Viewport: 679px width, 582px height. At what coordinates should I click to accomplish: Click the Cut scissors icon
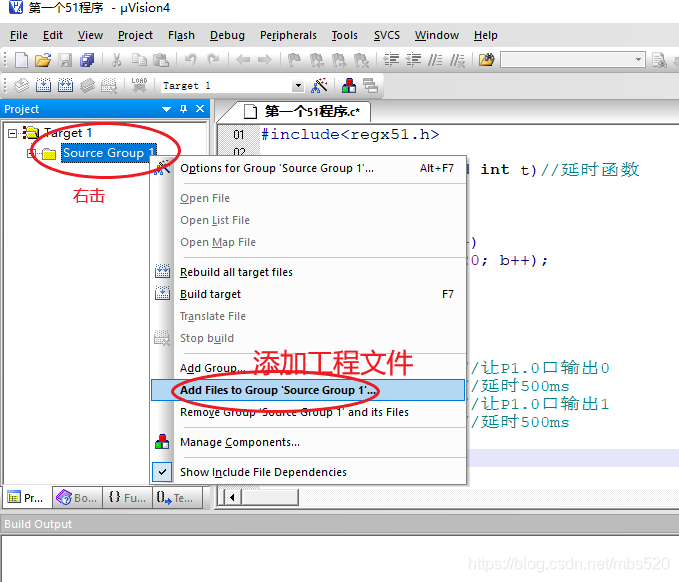click(x=116, y=60)
